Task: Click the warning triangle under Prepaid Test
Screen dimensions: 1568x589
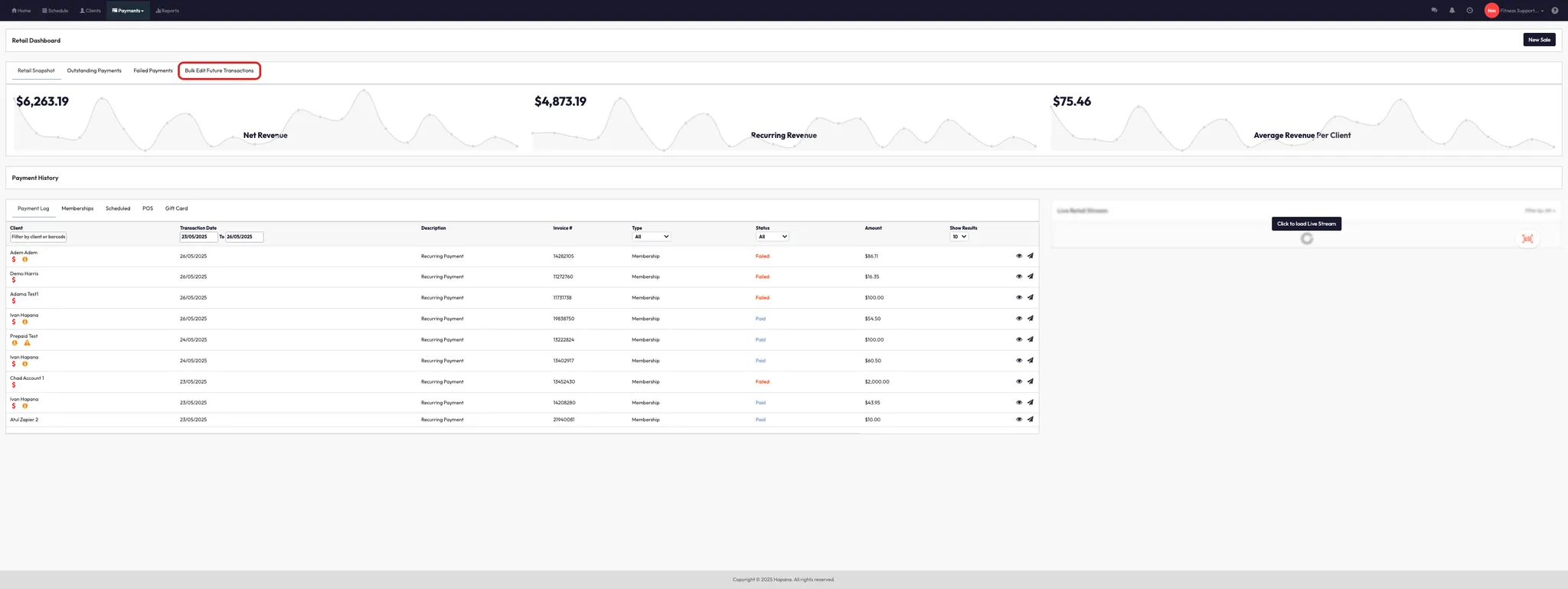Action: (x=27, y=343)
